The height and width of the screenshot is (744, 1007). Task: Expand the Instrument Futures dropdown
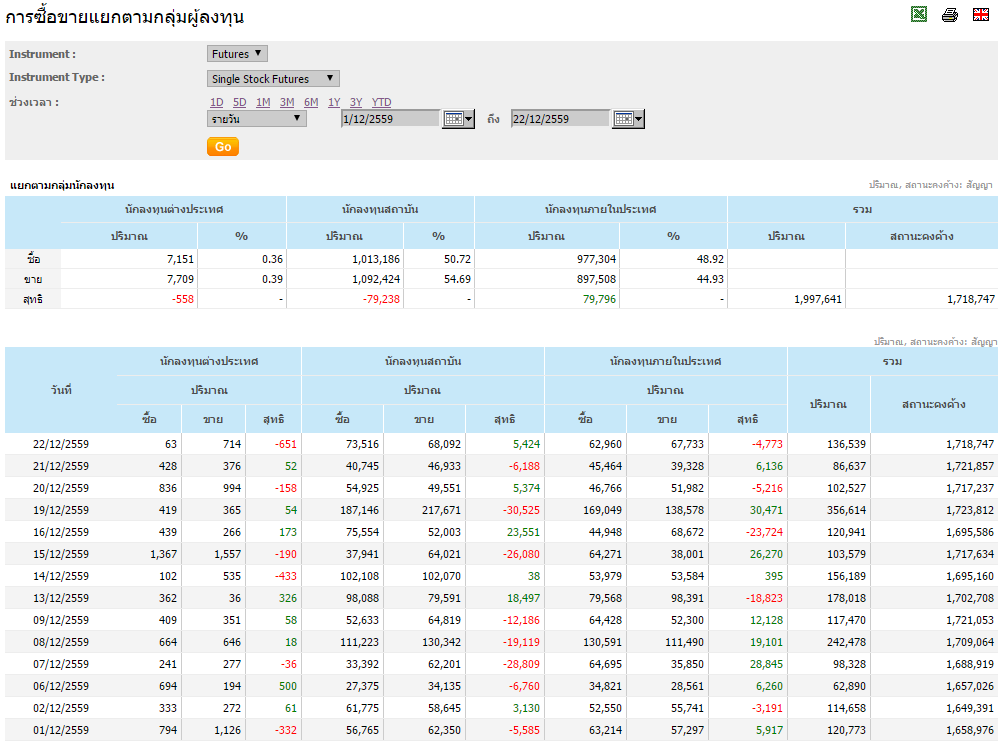click(237, 54)
